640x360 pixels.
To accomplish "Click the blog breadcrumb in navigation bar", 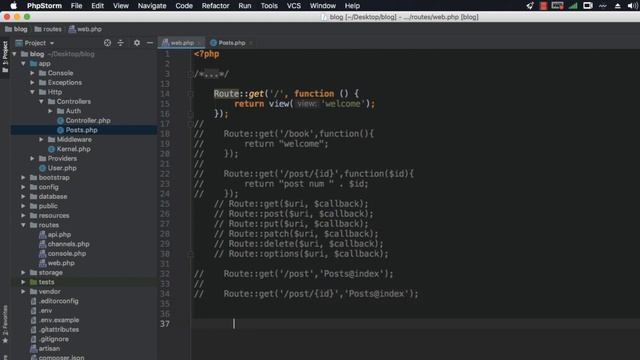I will (16, 29).
